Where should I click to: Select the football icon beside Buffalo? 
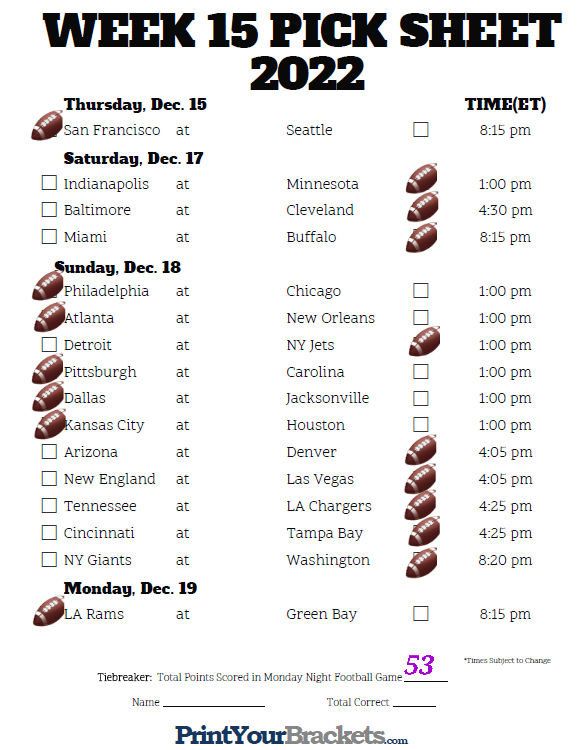[x=422, y=238]
